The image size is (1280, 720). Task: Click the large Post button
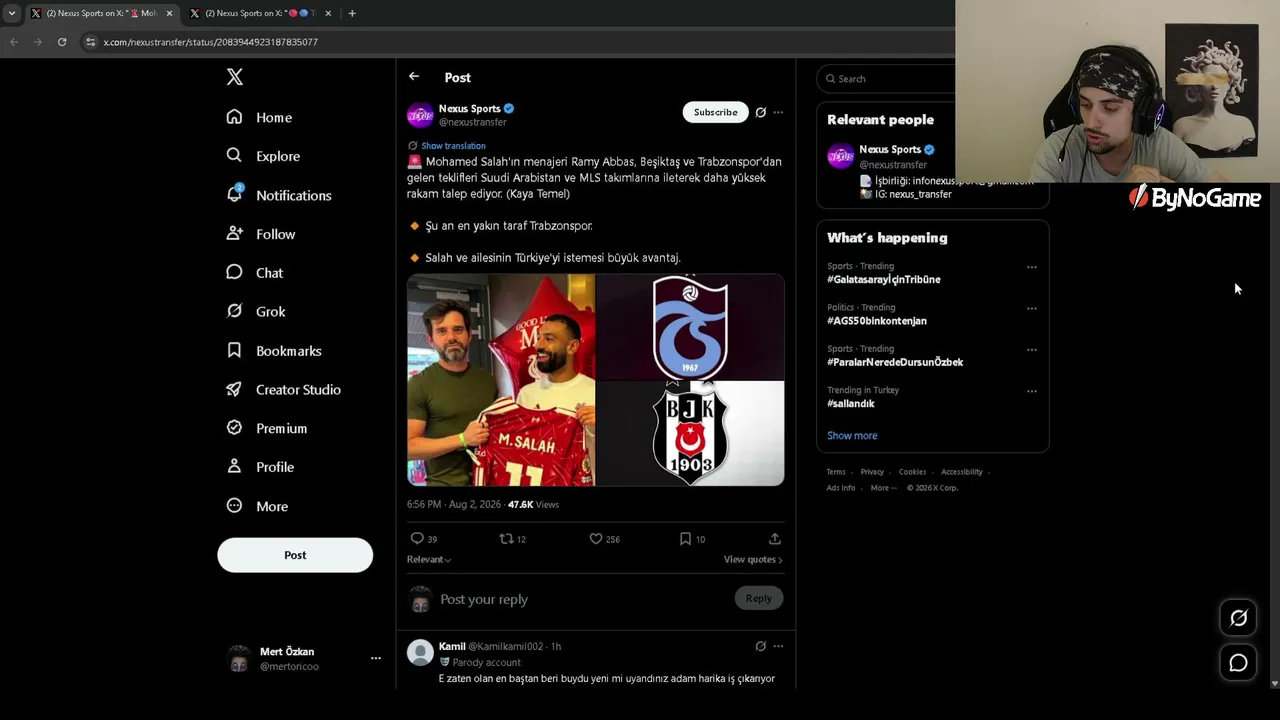coord(295,555)
